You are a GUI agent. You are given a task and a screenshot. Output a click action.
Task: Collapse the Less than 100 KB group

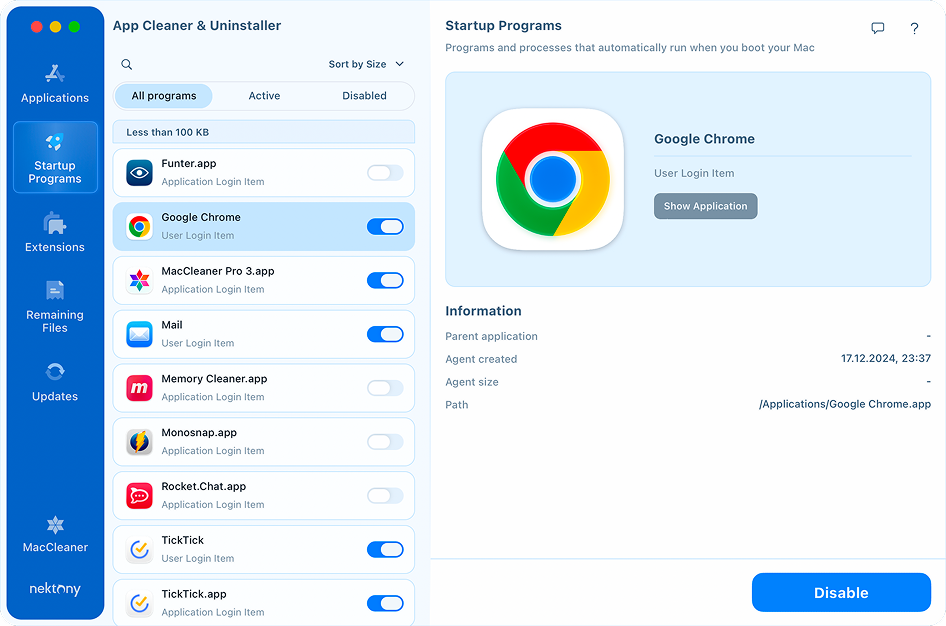tap(263, 131)
